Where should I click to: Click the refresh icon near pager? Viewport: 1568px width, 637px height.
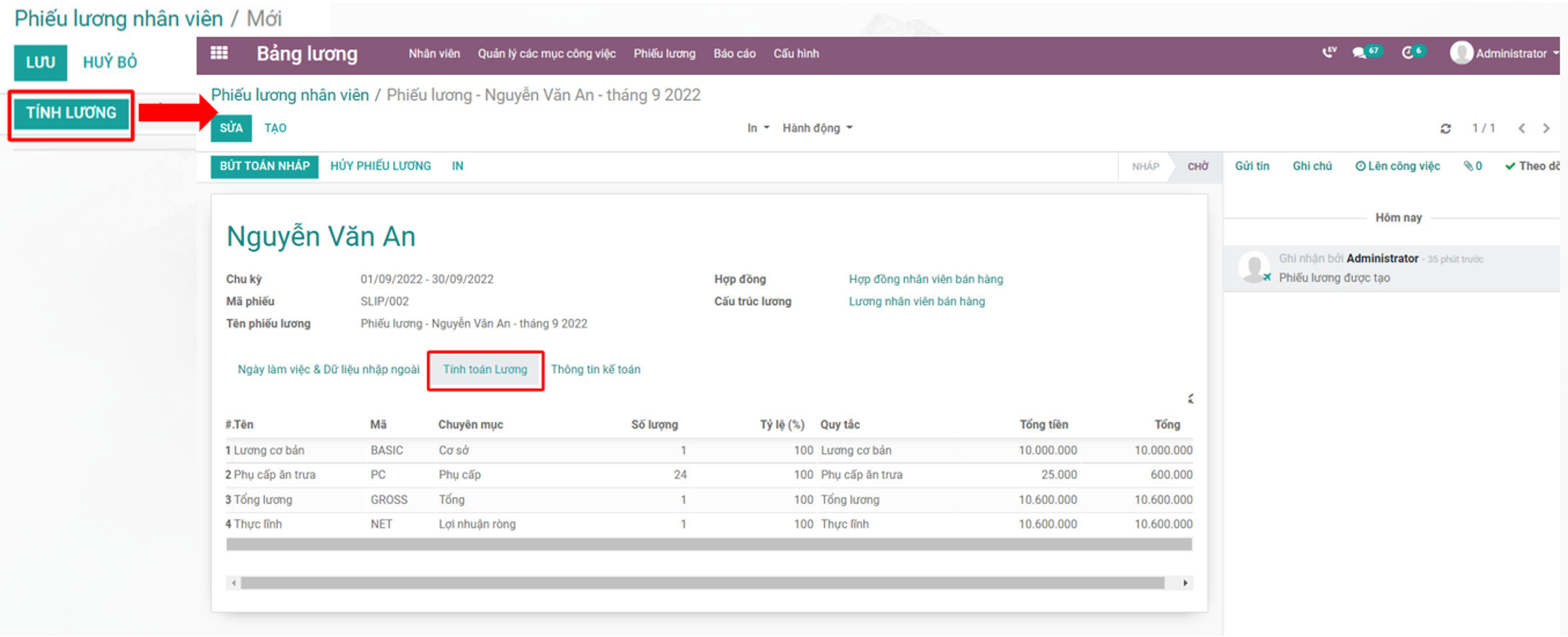[1445, 129]
